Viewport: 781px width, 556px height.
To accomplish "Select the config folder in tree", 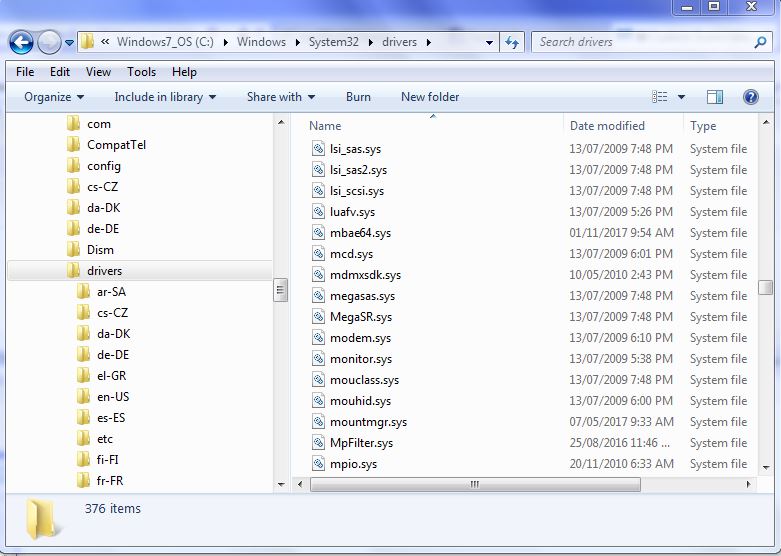I will (94, 165).
